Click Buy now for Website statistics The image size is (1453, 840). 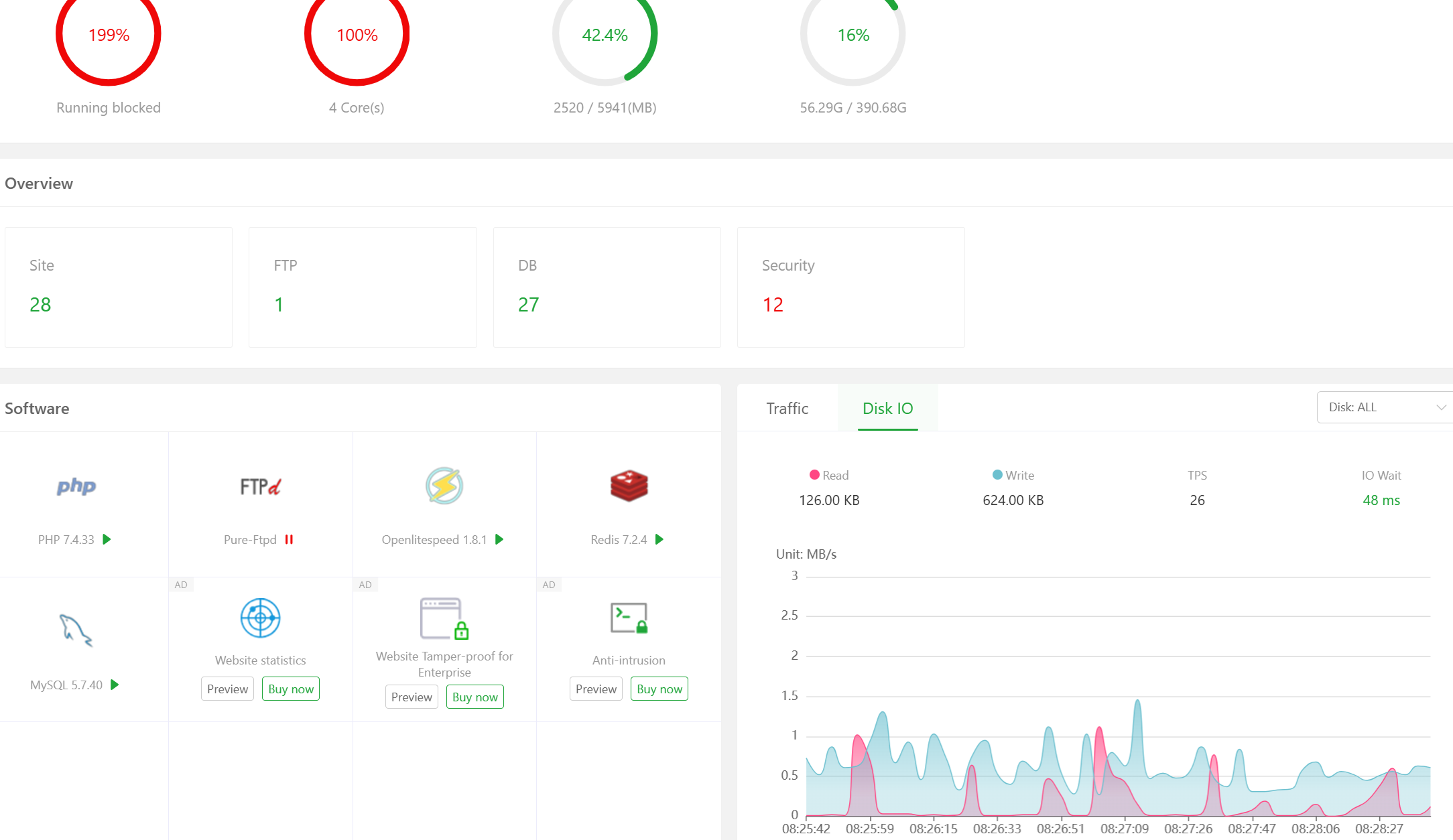coord(290,689)
